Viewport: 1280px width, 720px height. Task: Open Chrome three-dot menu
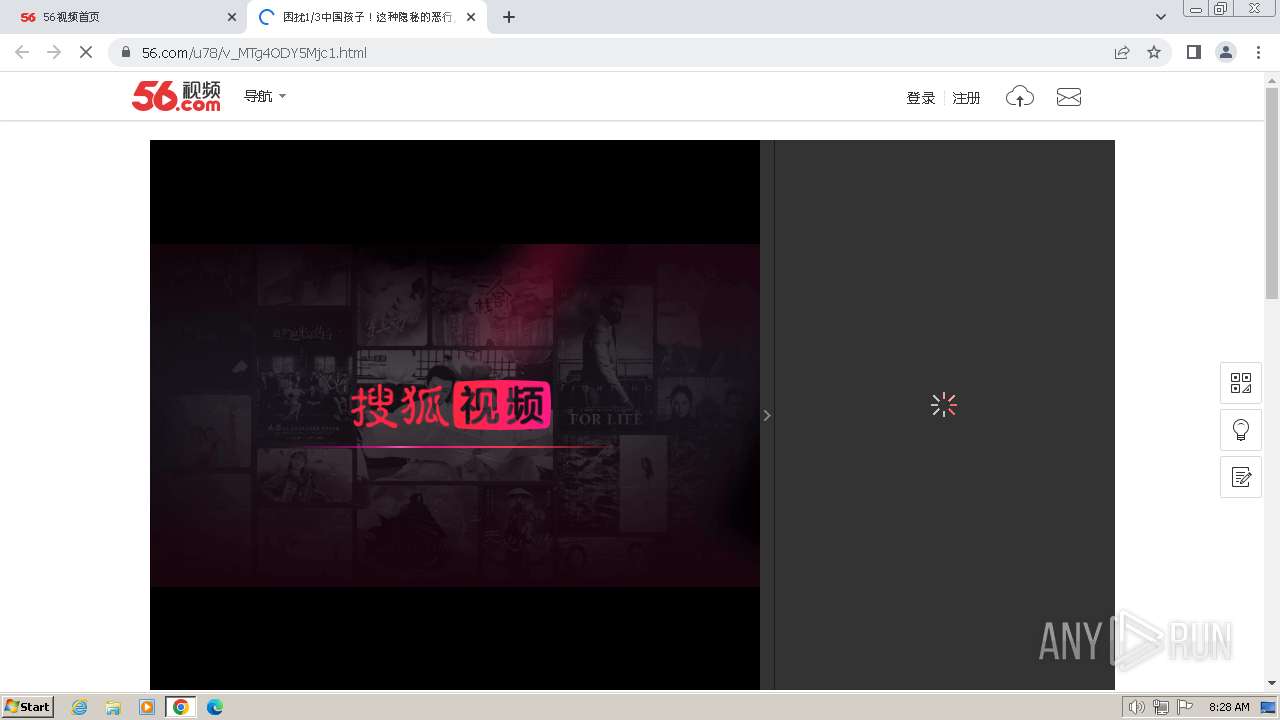(x=1259, y=52)
